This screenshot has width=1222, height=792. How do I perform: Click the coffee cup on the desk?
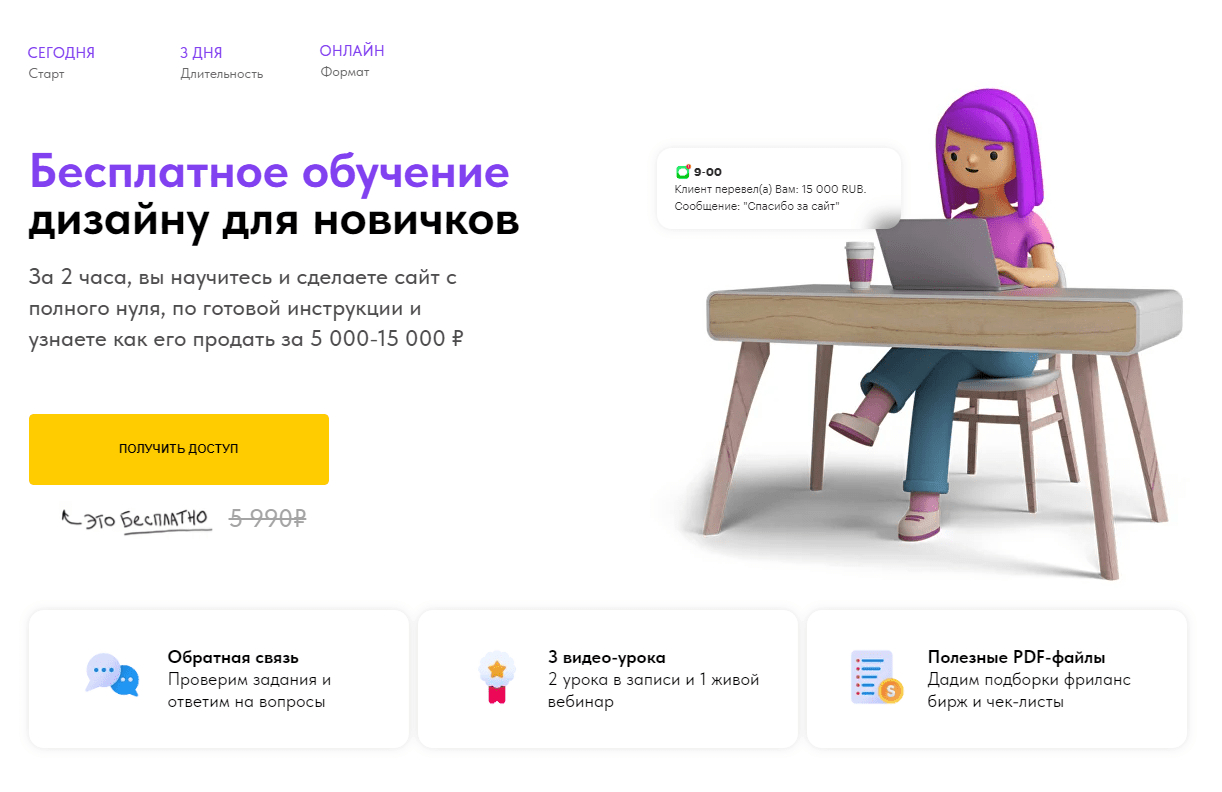(859, 266)
